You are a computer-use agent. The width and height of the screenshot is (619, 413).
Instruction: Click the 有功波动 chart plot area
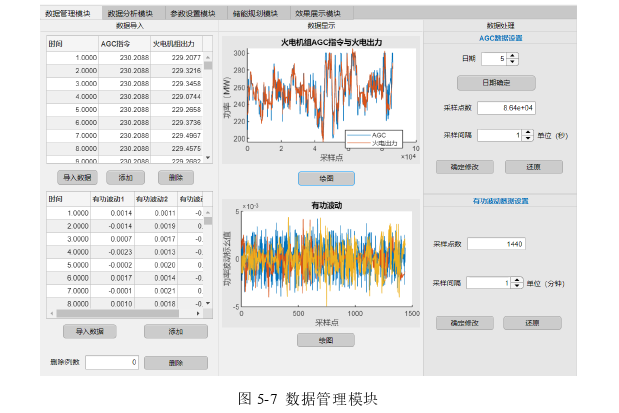point(327,259)
